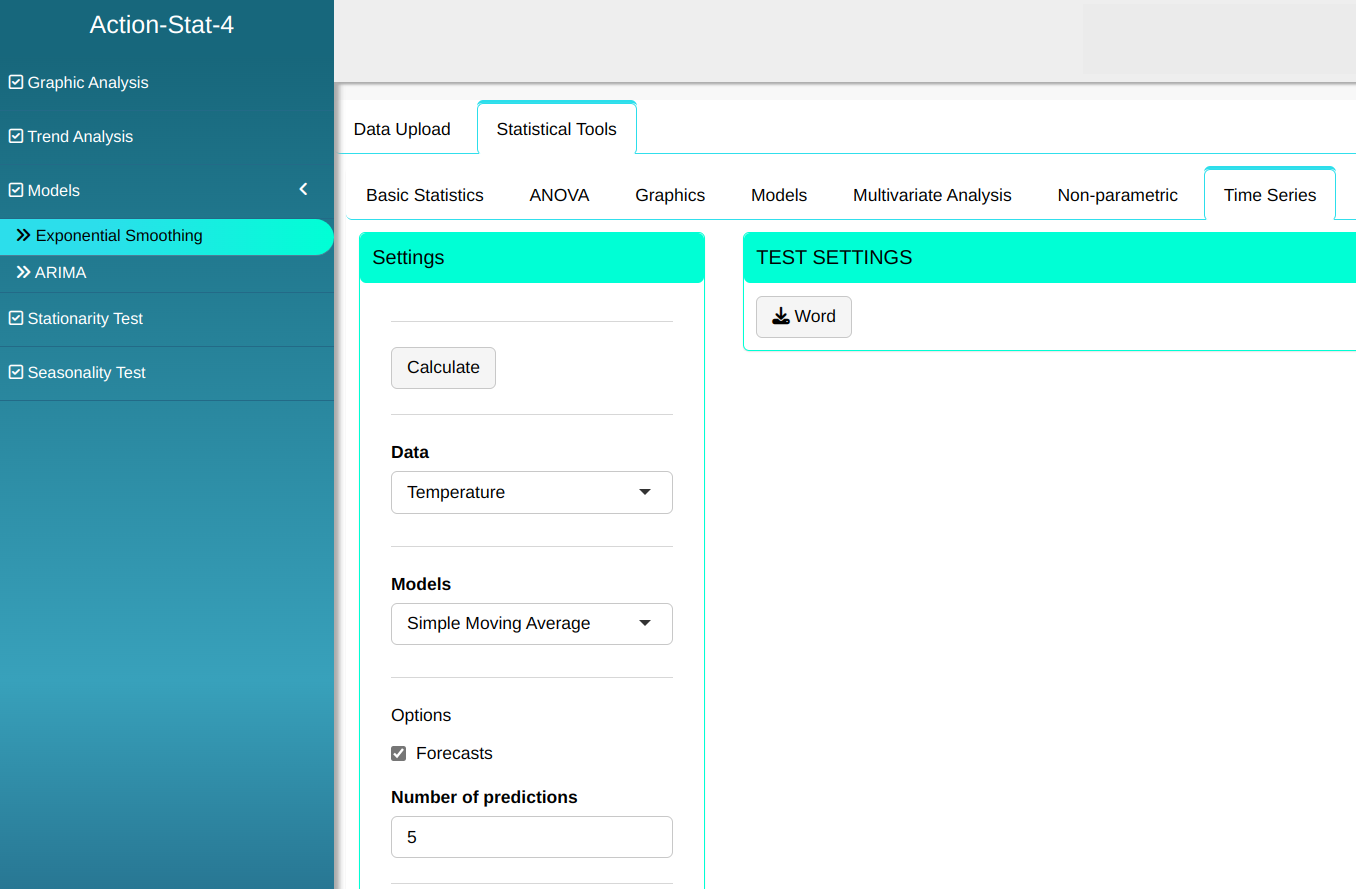Open the Models dropdown showing Simple Moving Average
This screenshot has width=1356, height=889.
point(531,624)
